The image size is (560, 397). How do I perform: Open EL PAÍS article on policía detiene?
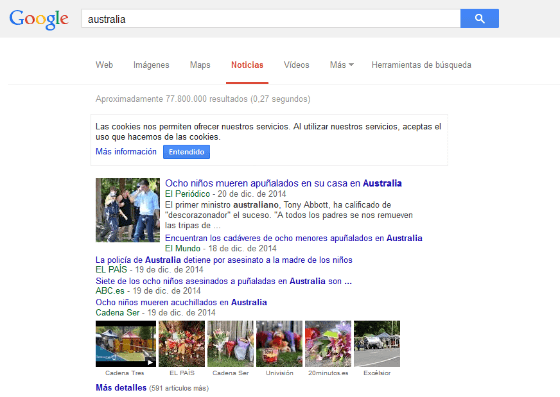coord(224,260)
